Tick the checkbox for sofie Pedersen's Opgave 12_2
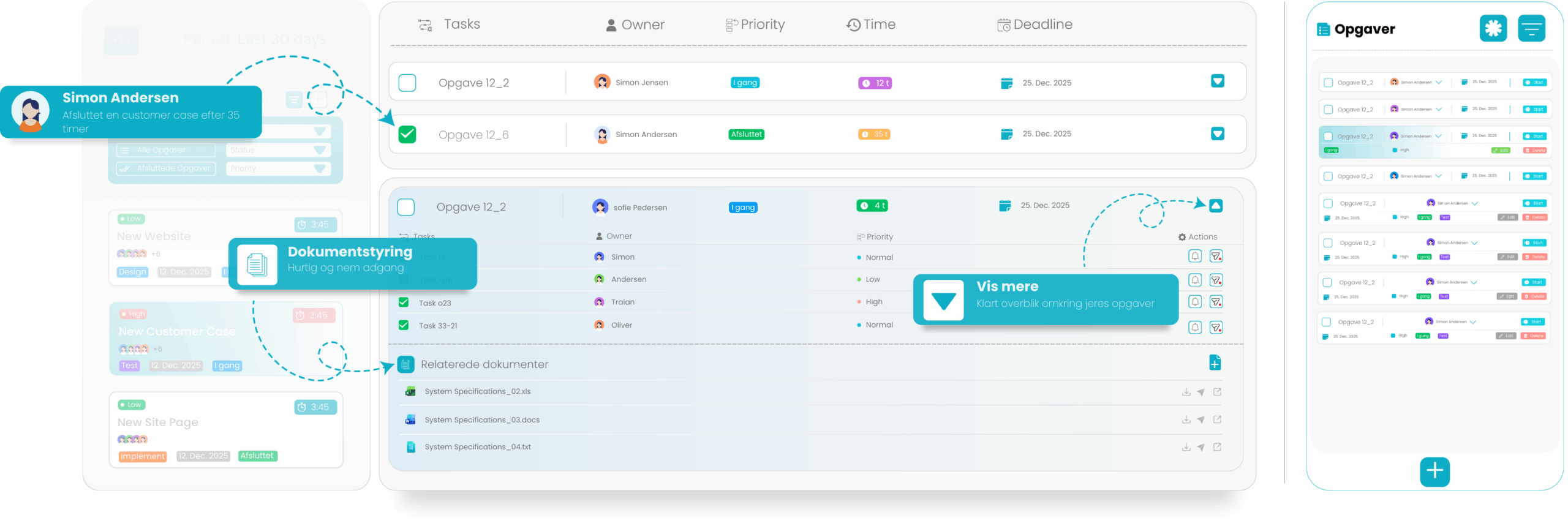Viewport: 1568px width, 526px height. (406, 207)
